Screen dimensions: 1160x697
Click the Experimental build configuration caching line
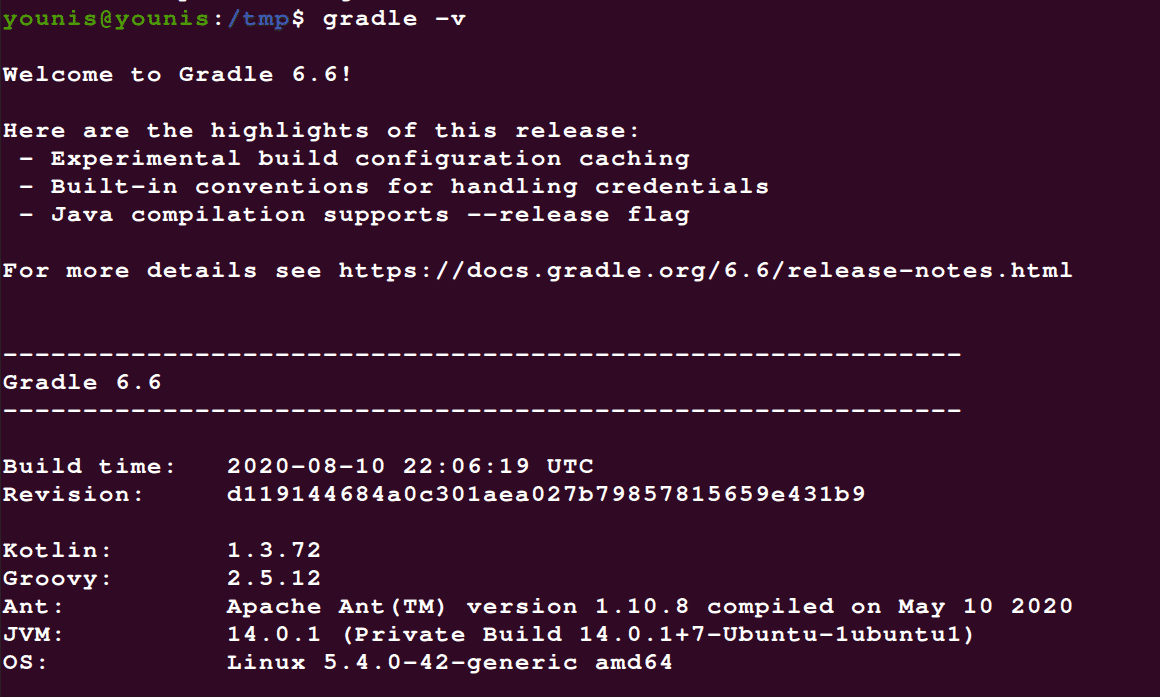pyautogui.click(x=370, y=159)
